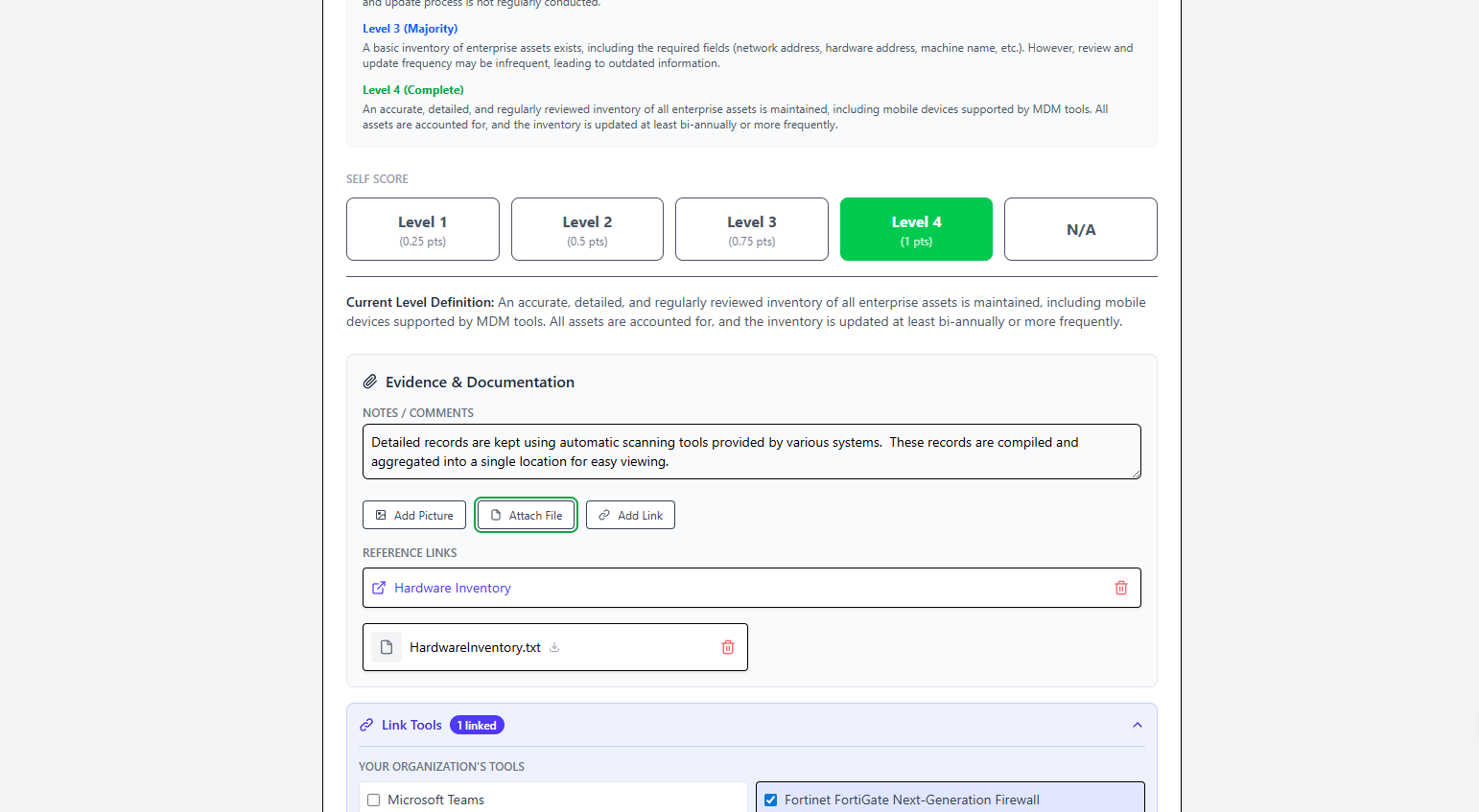
Task: Click the chain-link icon in Add Link button
Action: [x=603, y=515]
